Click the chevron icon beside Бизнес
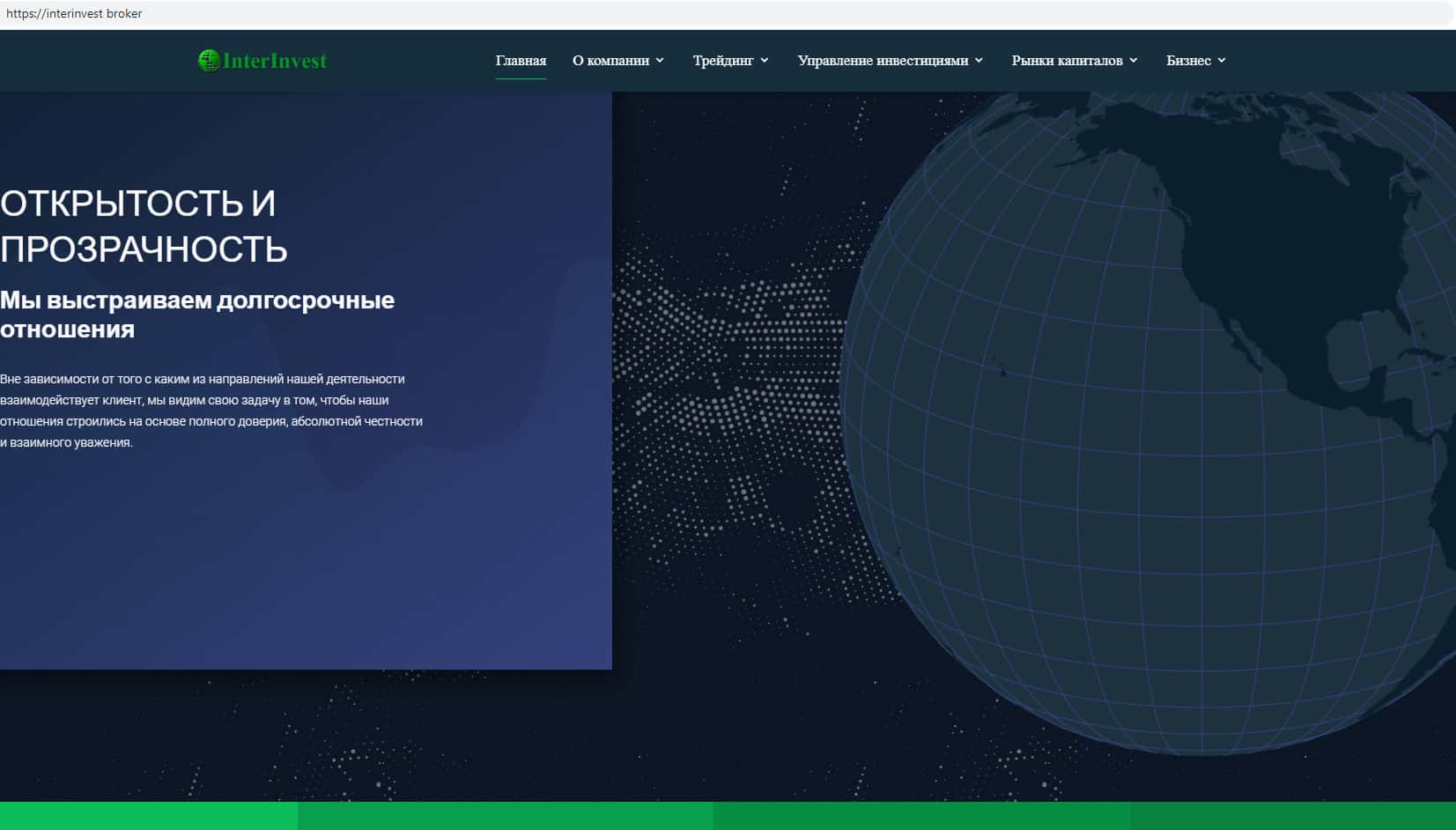The height and width of the screenshot is (830, 1456). point(1222,61)
